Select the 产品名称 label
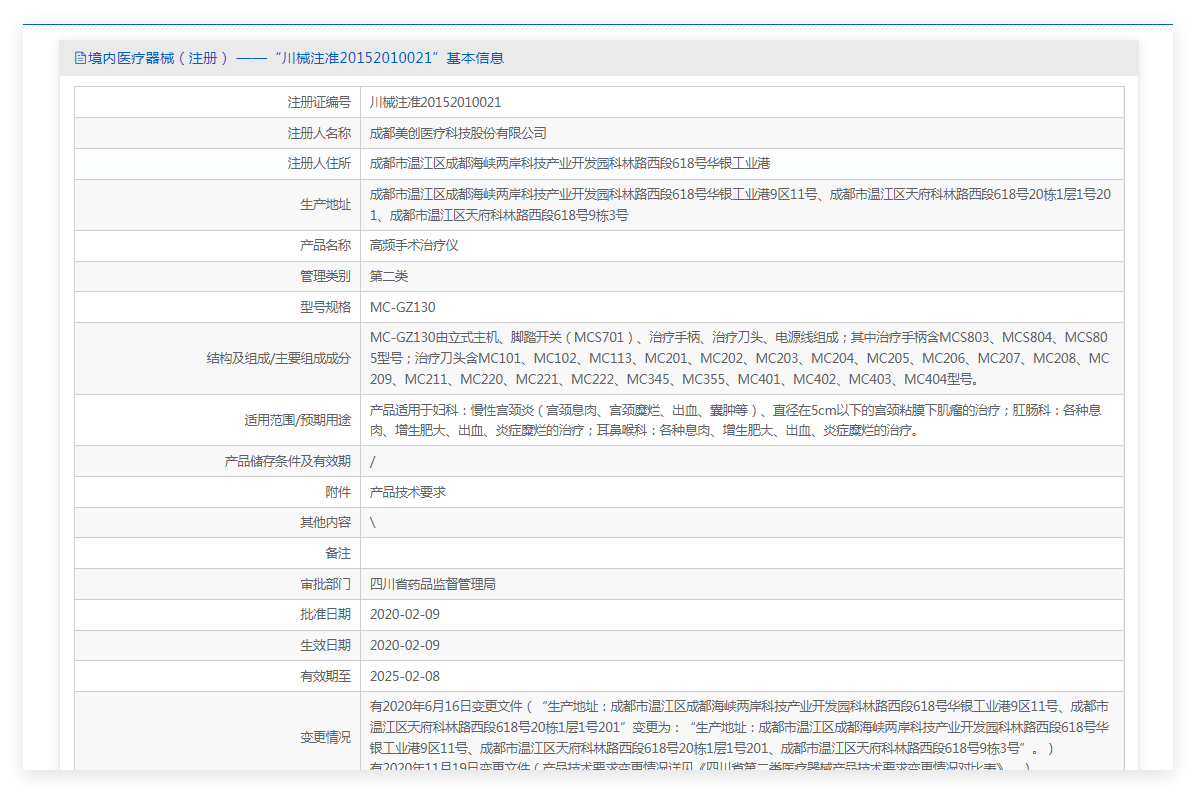1196x793 pixels. [x=326, y=246]
